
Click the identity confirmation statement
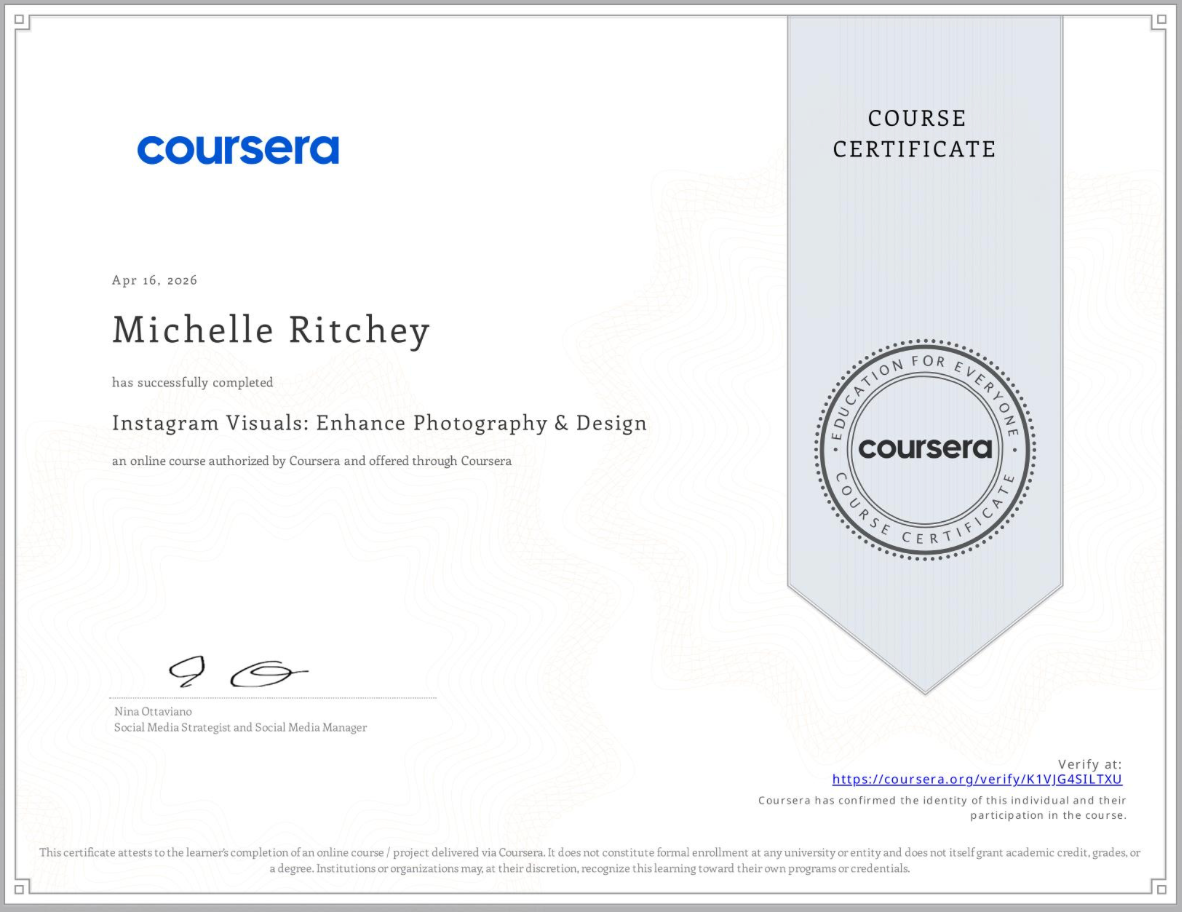[x=942, y=808]
